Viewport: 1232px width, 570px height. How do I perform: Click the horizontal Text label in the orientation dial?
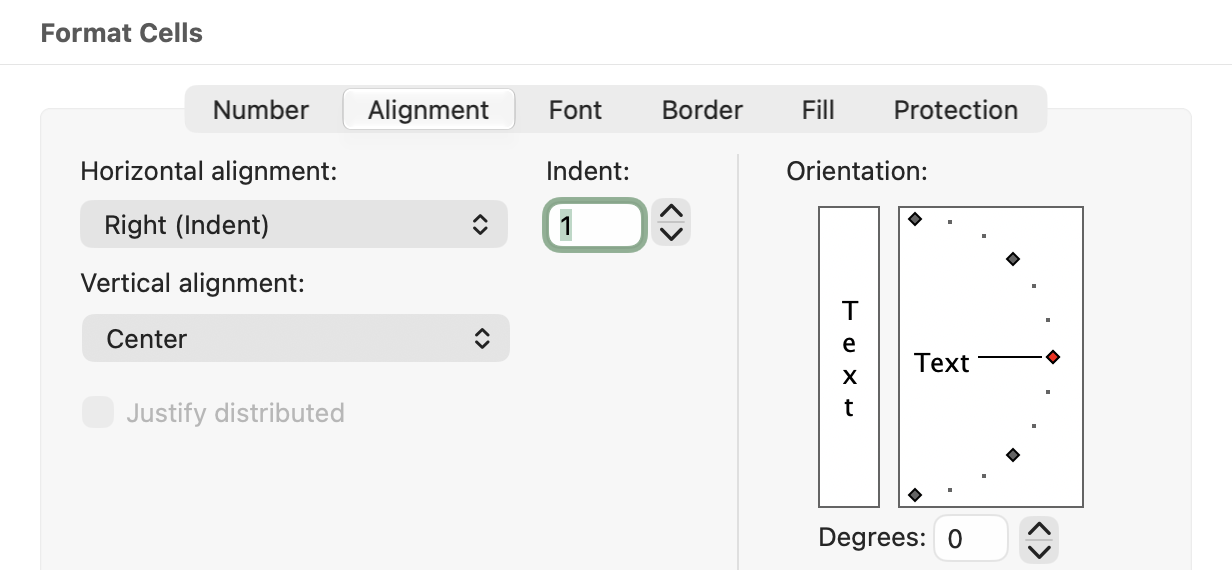942,363
